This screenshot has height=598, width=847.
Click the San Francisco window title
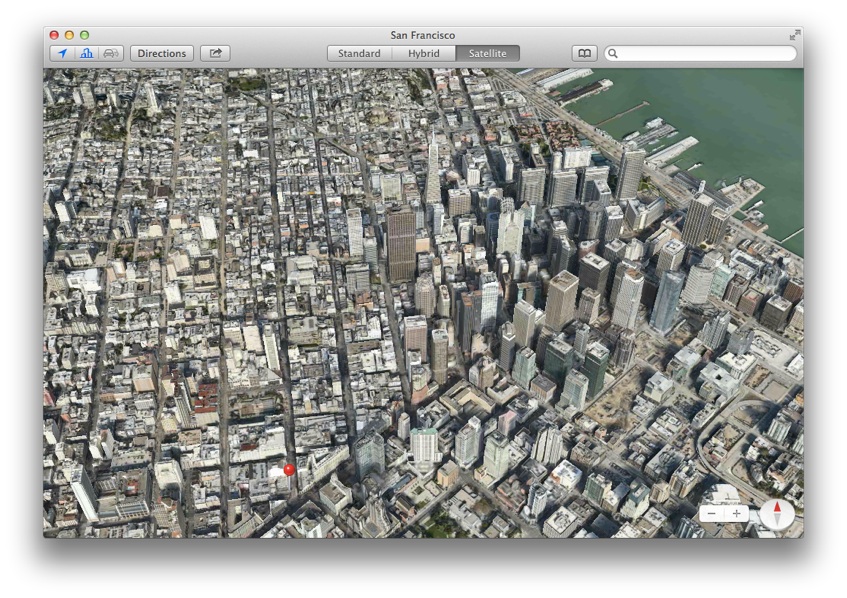click(422, 35)
